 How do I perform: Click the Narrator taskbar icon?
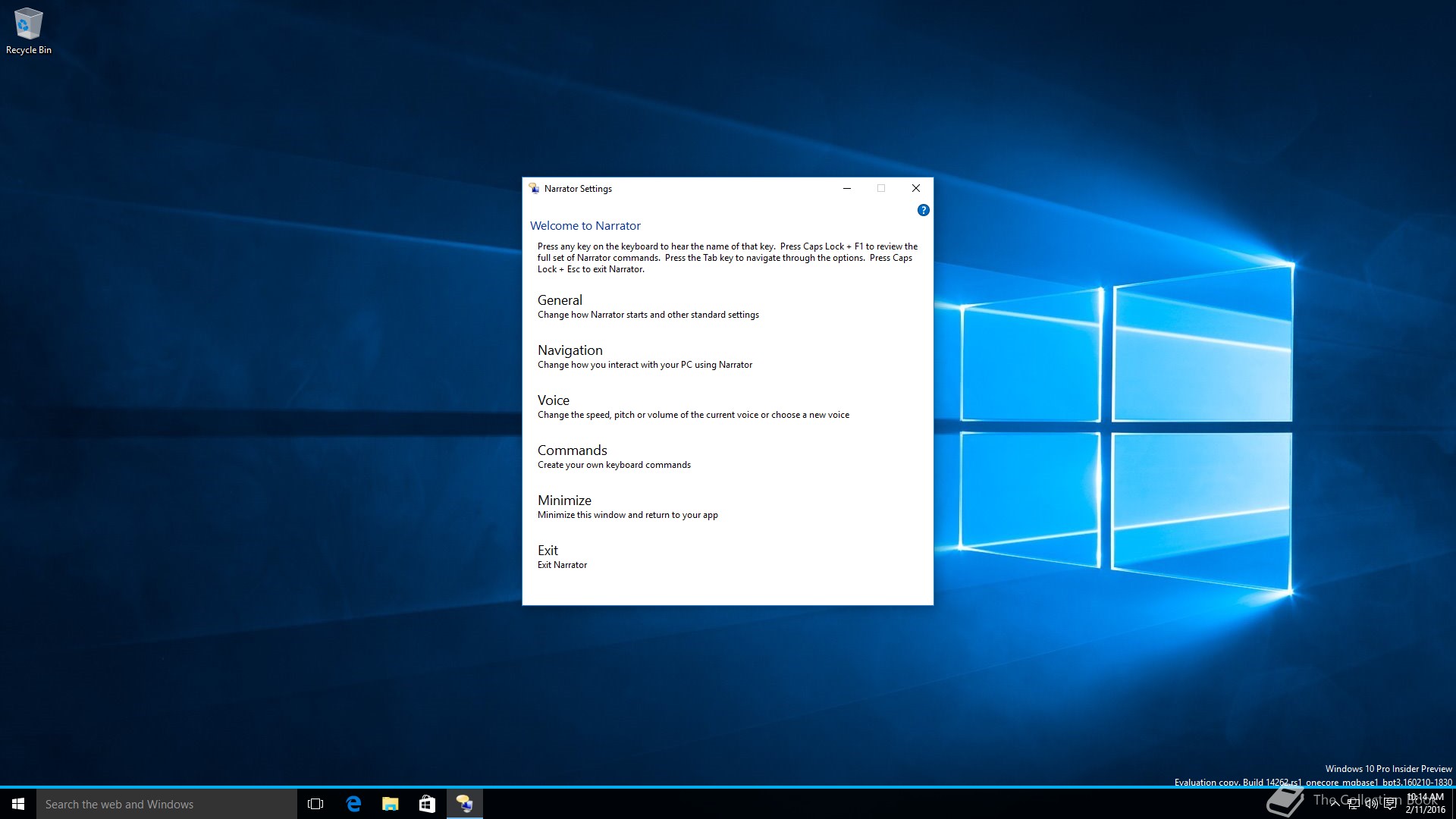point(464,804)
